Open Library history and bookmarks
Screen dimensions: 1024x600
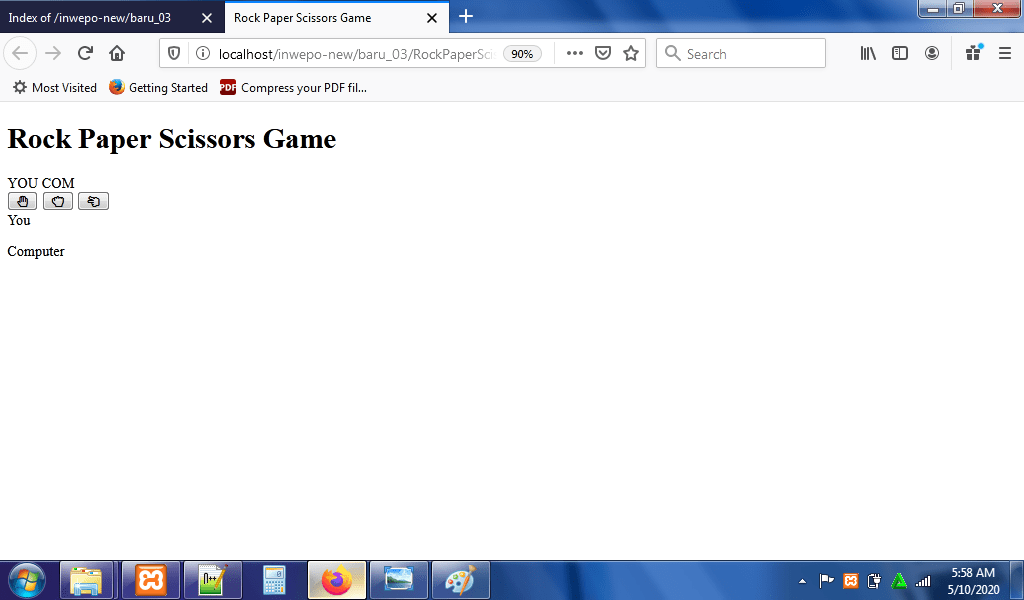pyautogui.click(x=868, y=54)
